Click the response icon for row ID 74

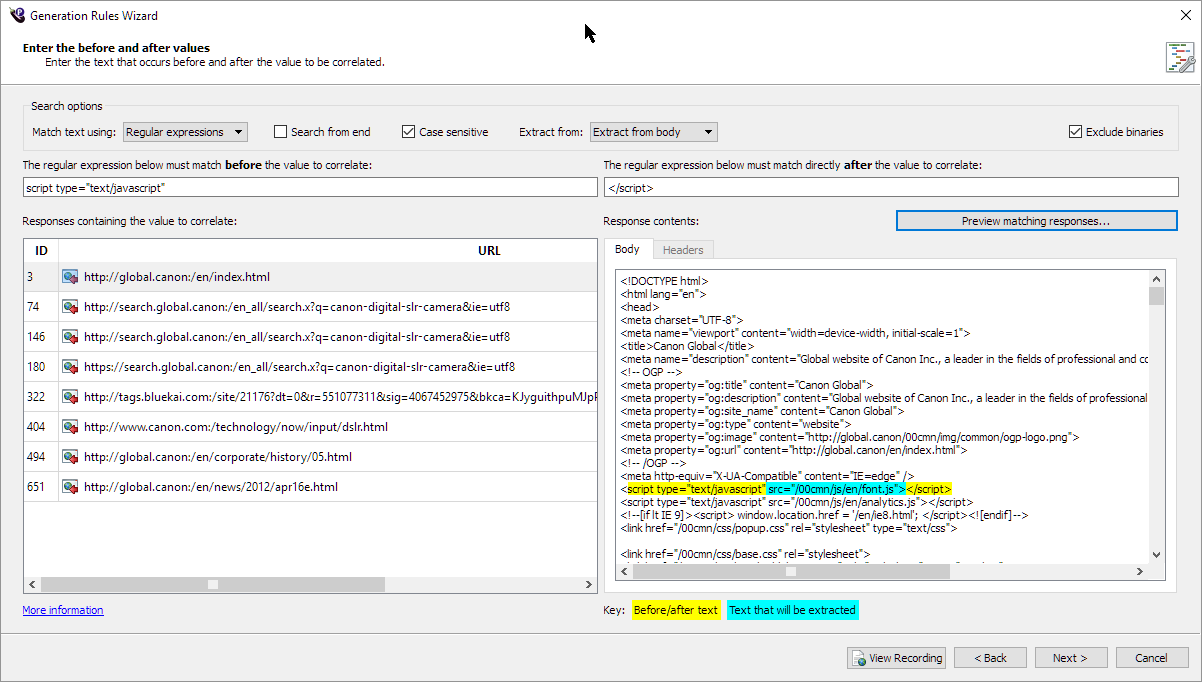point(71,307)
